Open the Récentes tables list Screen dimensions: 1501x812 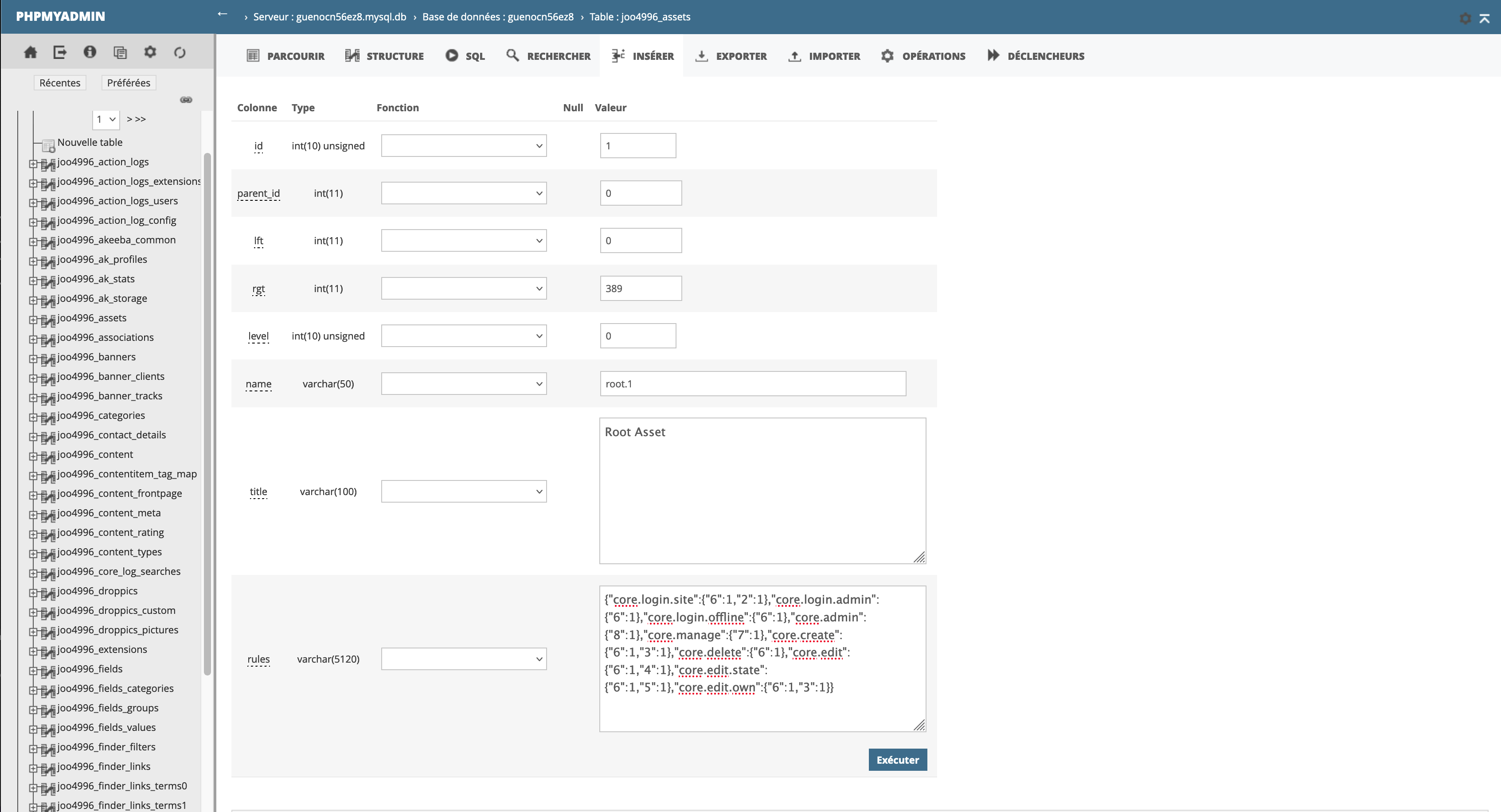(60, 83)
